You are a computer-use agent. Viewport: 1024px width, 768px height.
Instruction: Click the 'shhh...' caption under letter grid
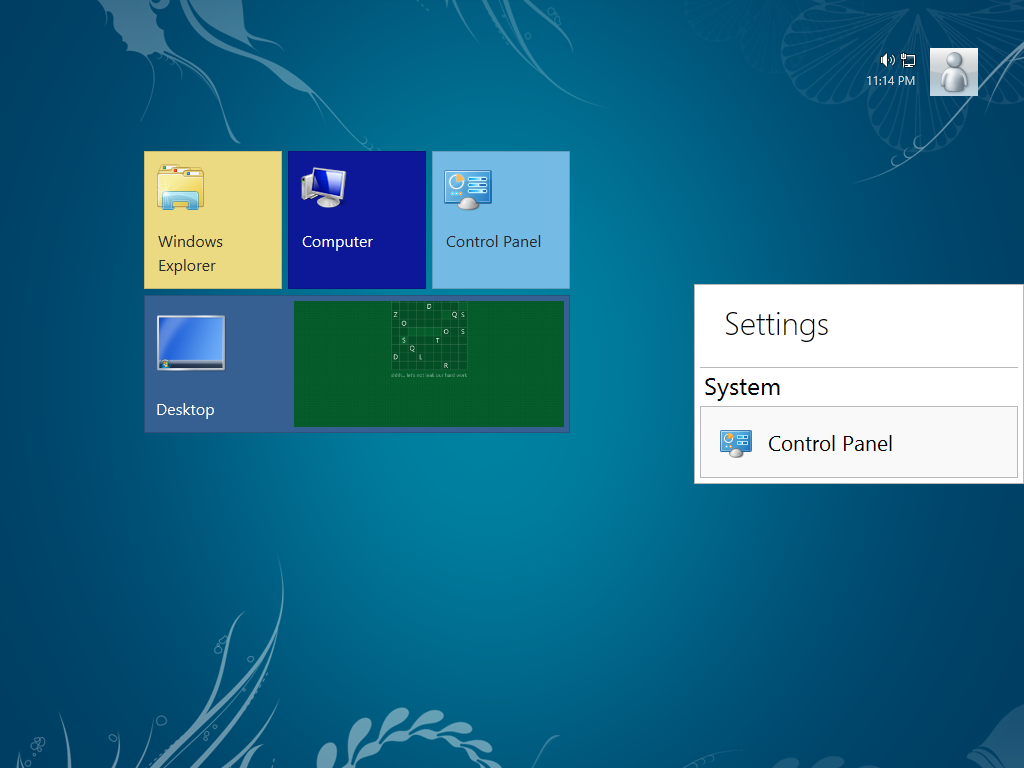pyautogui.click(x=429, y=376)
